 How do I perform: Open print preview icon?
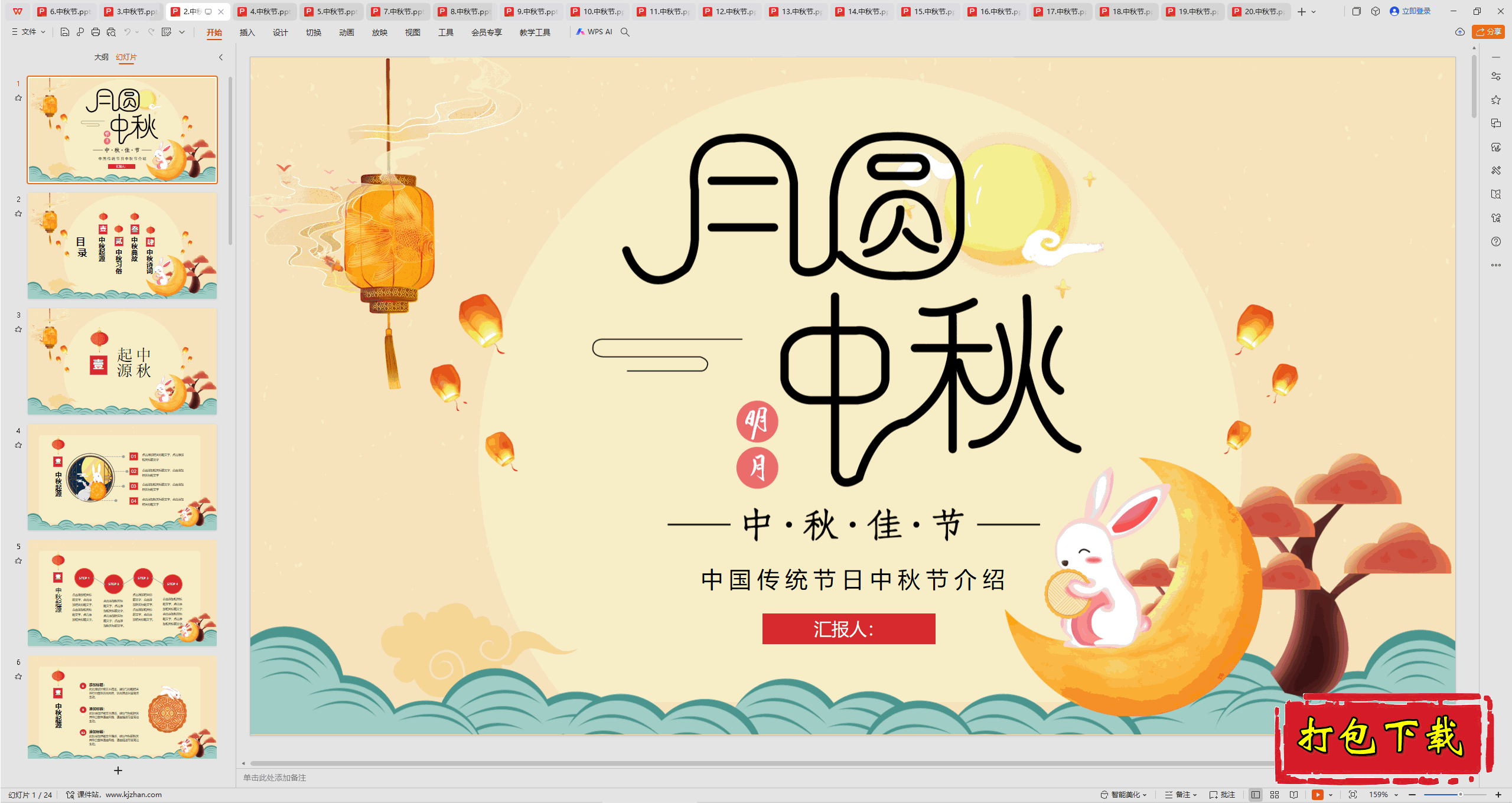click(111, 32)
